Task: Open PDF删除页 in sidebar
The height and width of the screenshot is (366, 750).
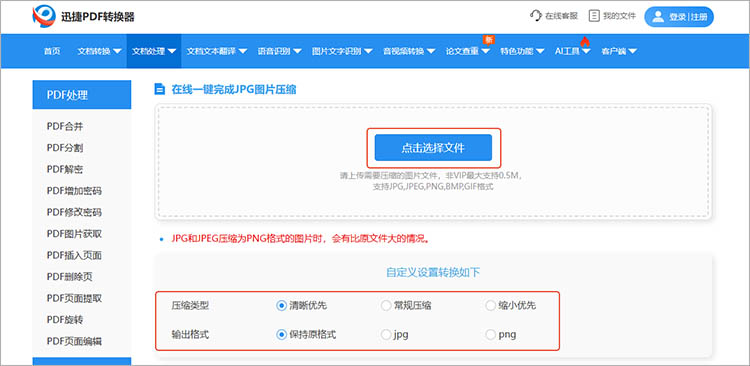Action: 69,277
